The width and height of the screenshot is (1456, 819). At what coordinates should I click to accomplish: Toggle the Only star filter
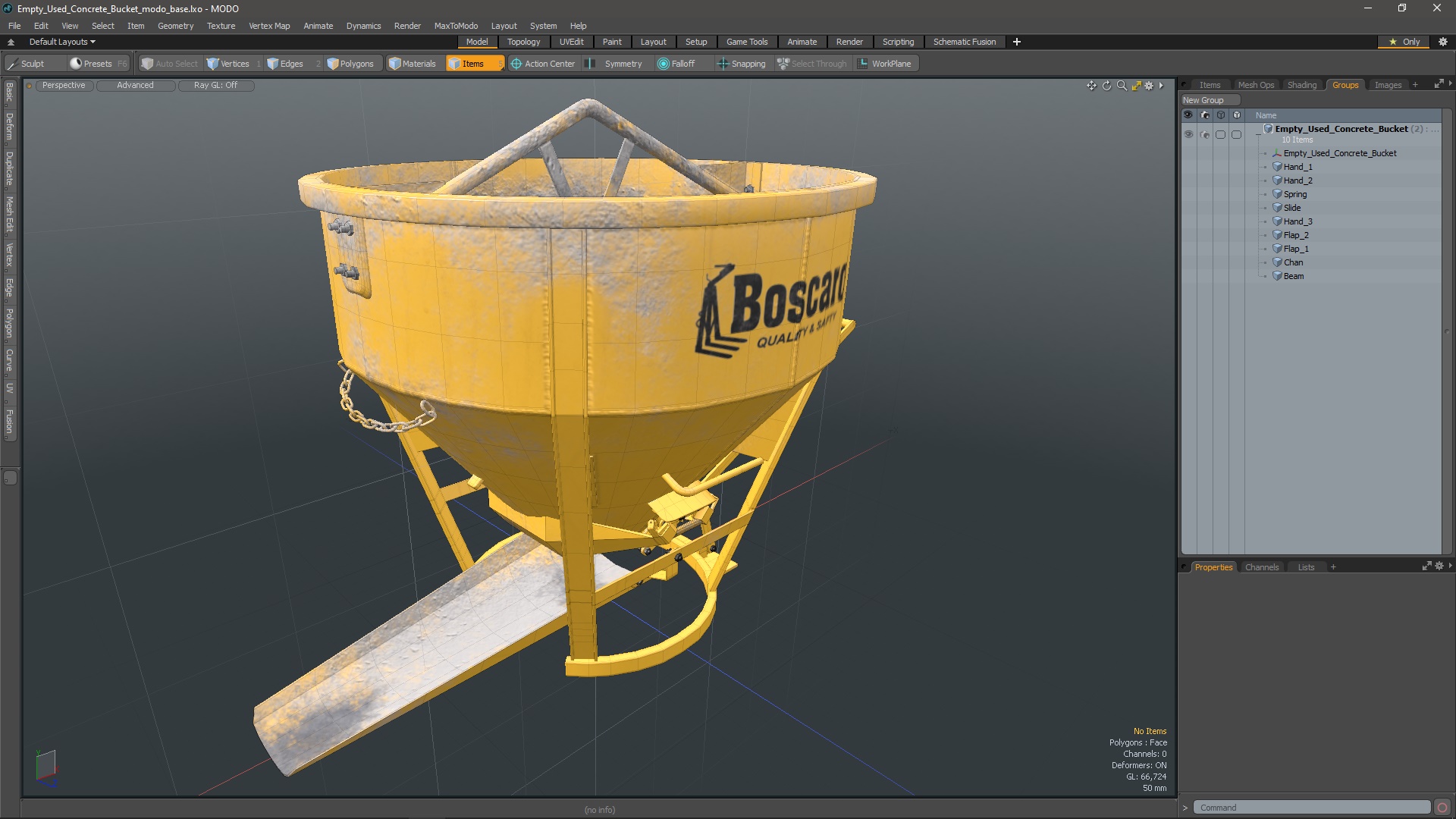click(1404, 42)
